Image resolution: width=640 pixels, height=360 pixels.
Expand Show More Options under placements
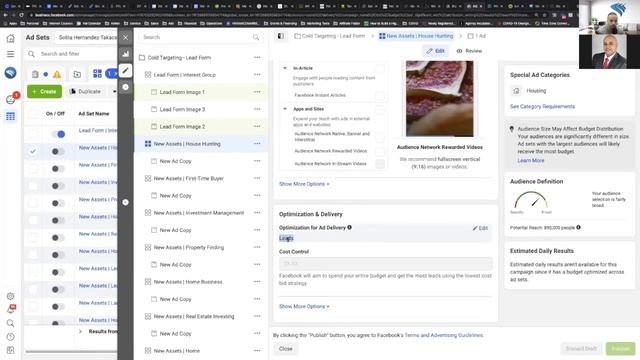click(304, 184)
